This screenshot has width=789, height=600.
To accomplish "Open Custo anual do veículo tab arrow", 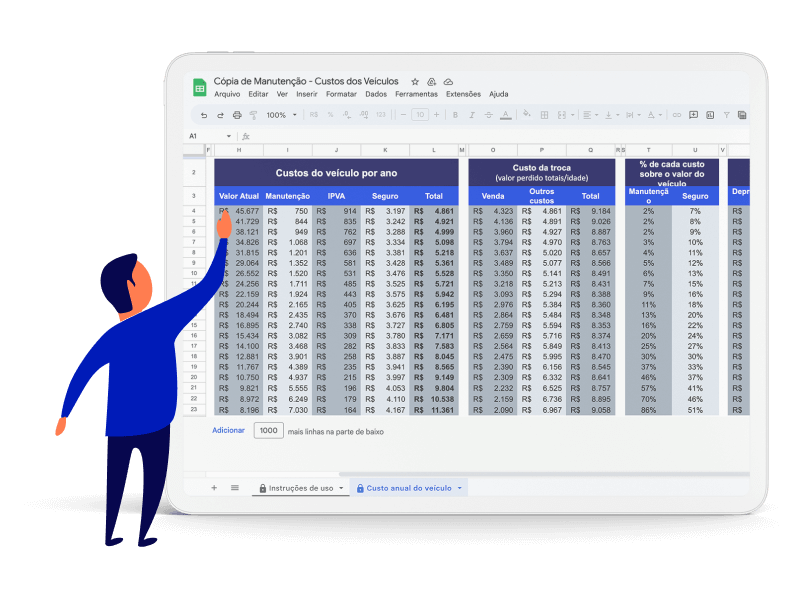I will coord(459,488).
